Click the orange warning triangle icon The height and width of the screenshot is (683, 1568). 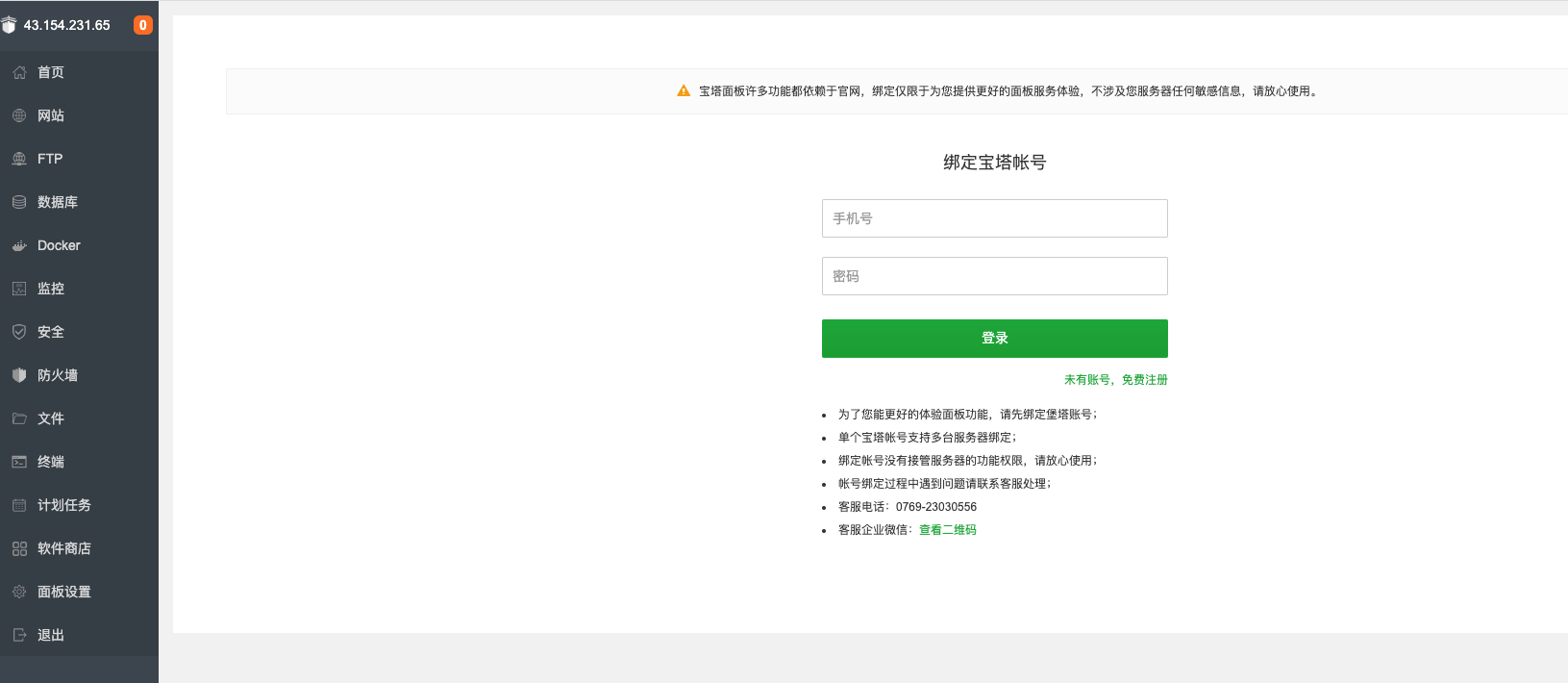684,90
